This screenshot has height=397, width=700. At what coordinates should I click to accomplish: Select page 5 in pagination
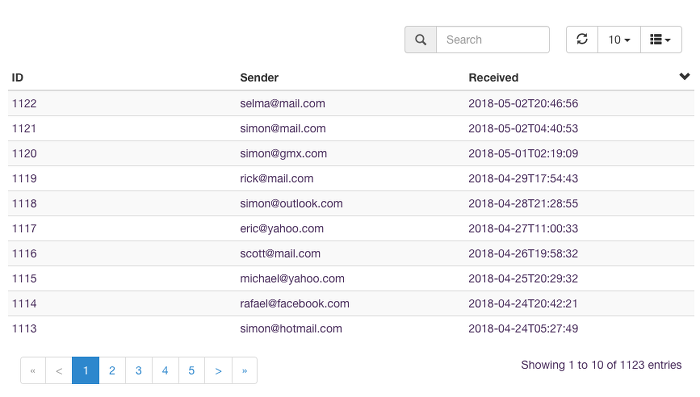pyautogui.click(x=192, y=370)
